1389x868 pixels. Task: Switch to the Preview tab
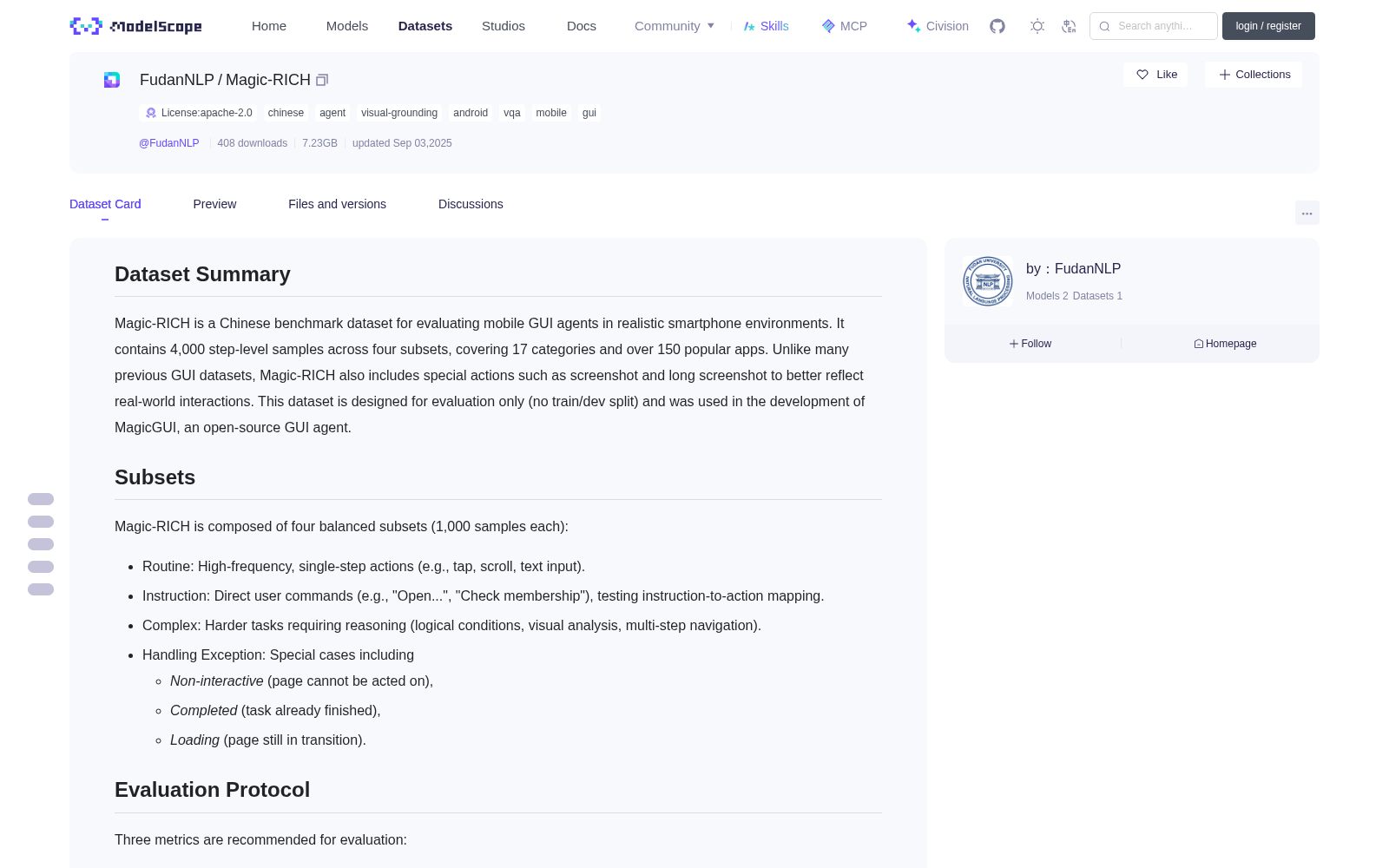214,204
